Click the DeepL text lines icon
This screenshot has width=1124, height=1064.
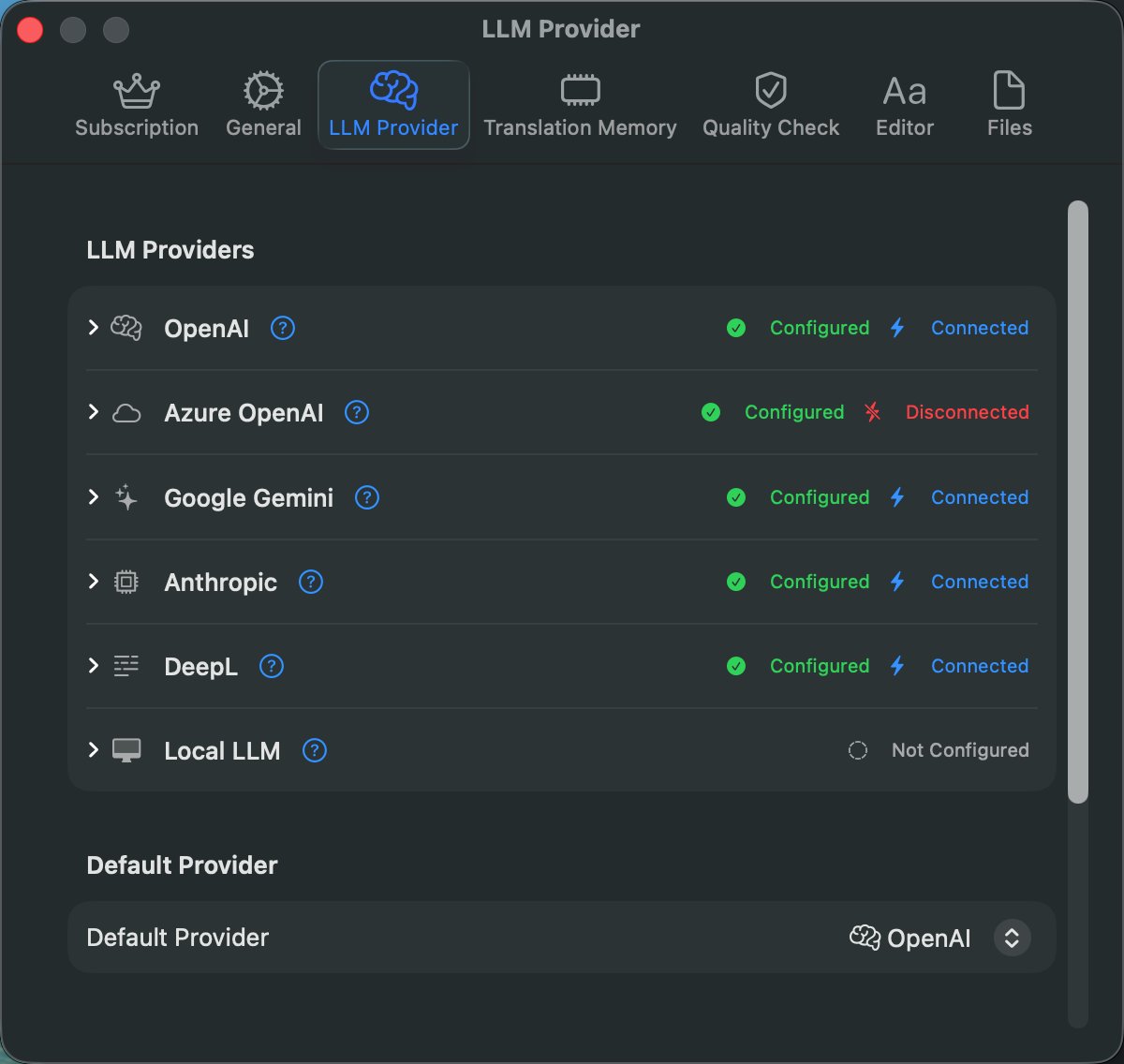pos(126,666)
